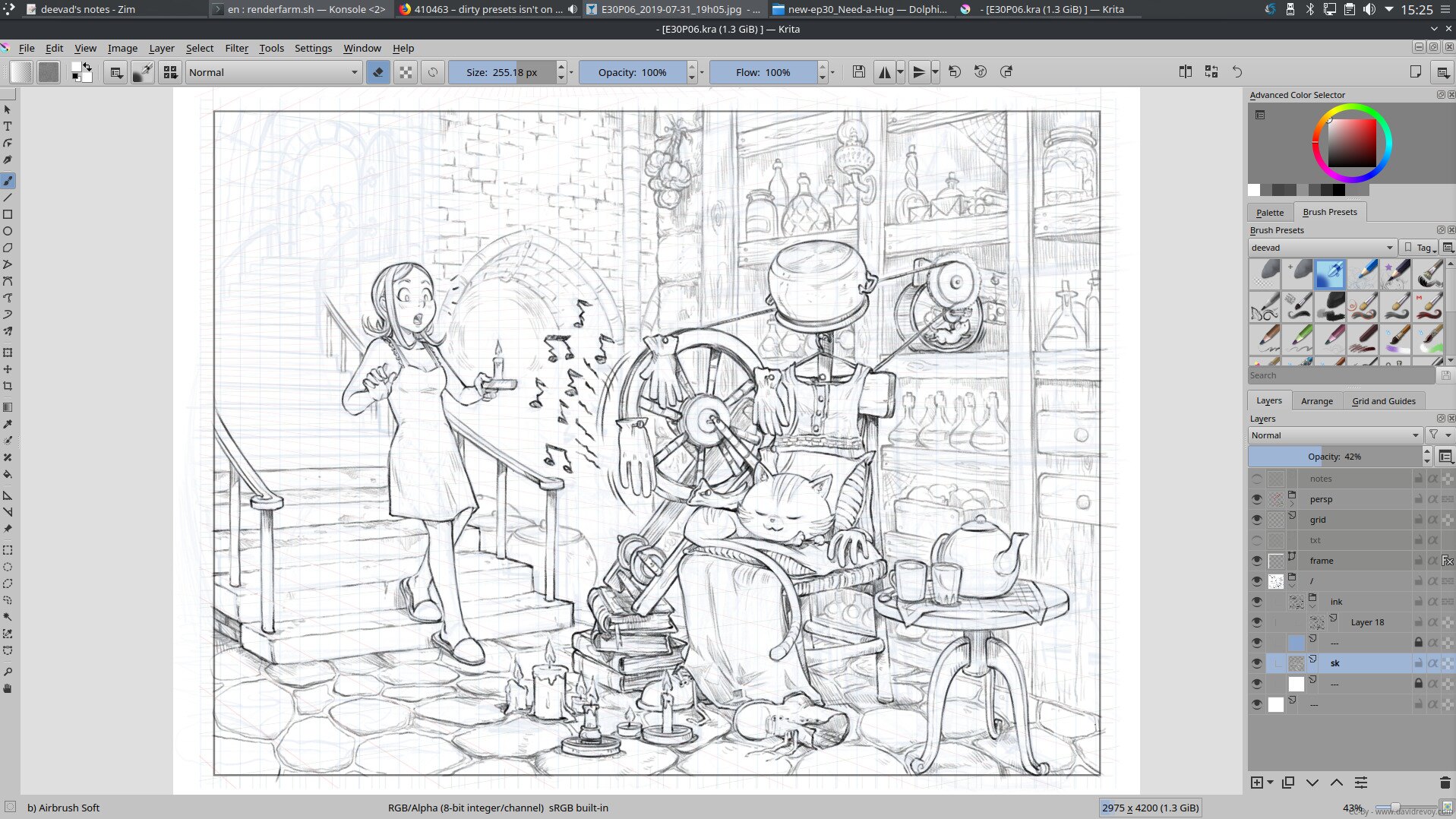Image resolution: width=1456 pixels, height=819 pixels.
Task: Pick the Rectangle shape tool
Action: pyautogui.click(x=8, y=214)
